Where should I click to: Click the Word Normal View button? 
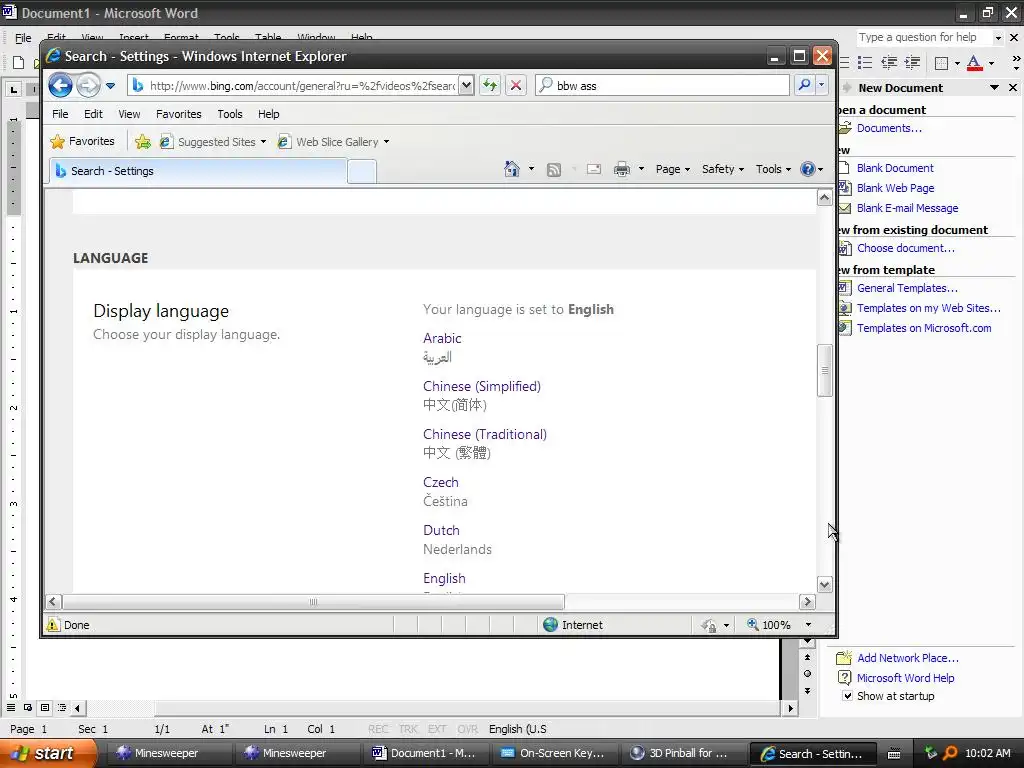pyautogui.click(x=11, y=707)
